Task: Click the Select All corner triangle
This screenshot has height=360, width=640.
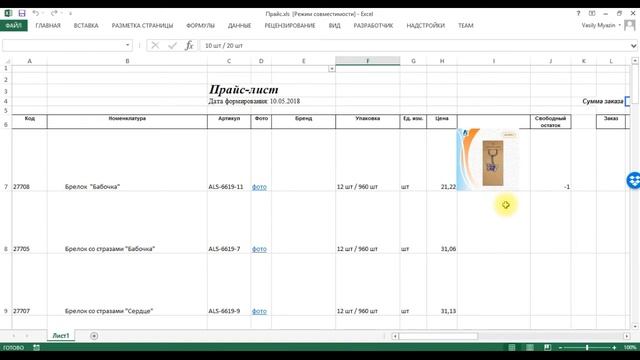Action: (x=7, y=61)
